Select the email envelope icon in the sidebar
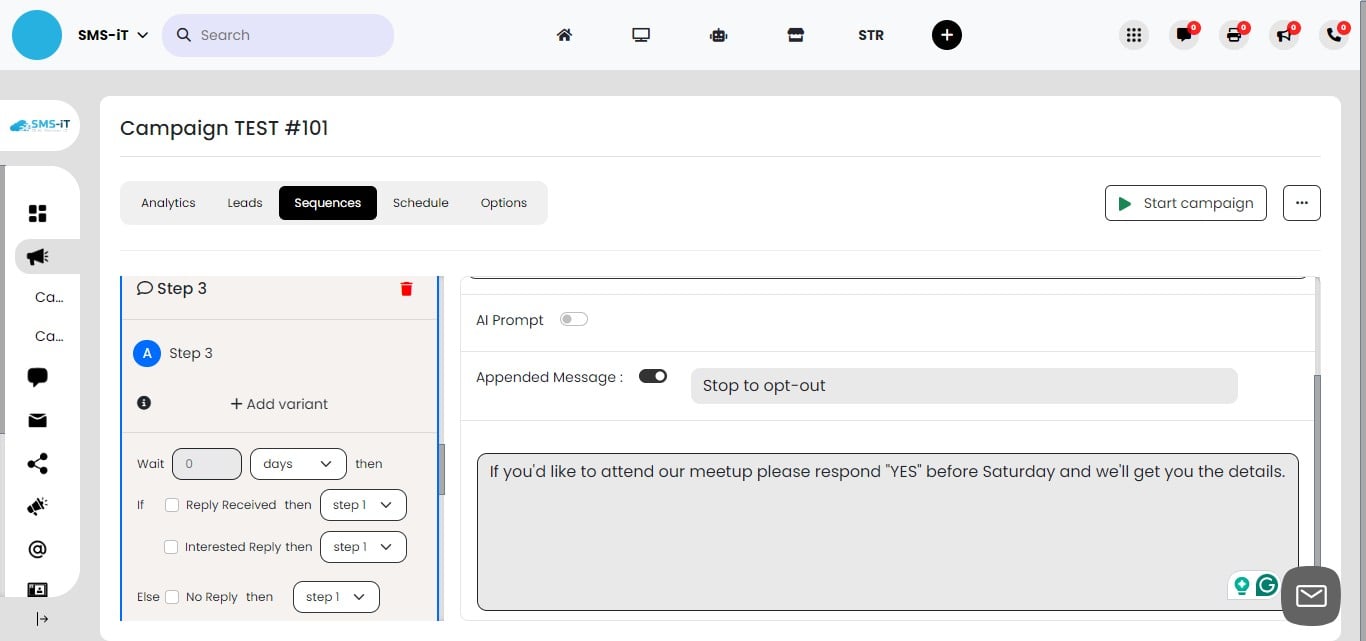The height and width of the screenshot is (641, 1366). coord(37,420)
